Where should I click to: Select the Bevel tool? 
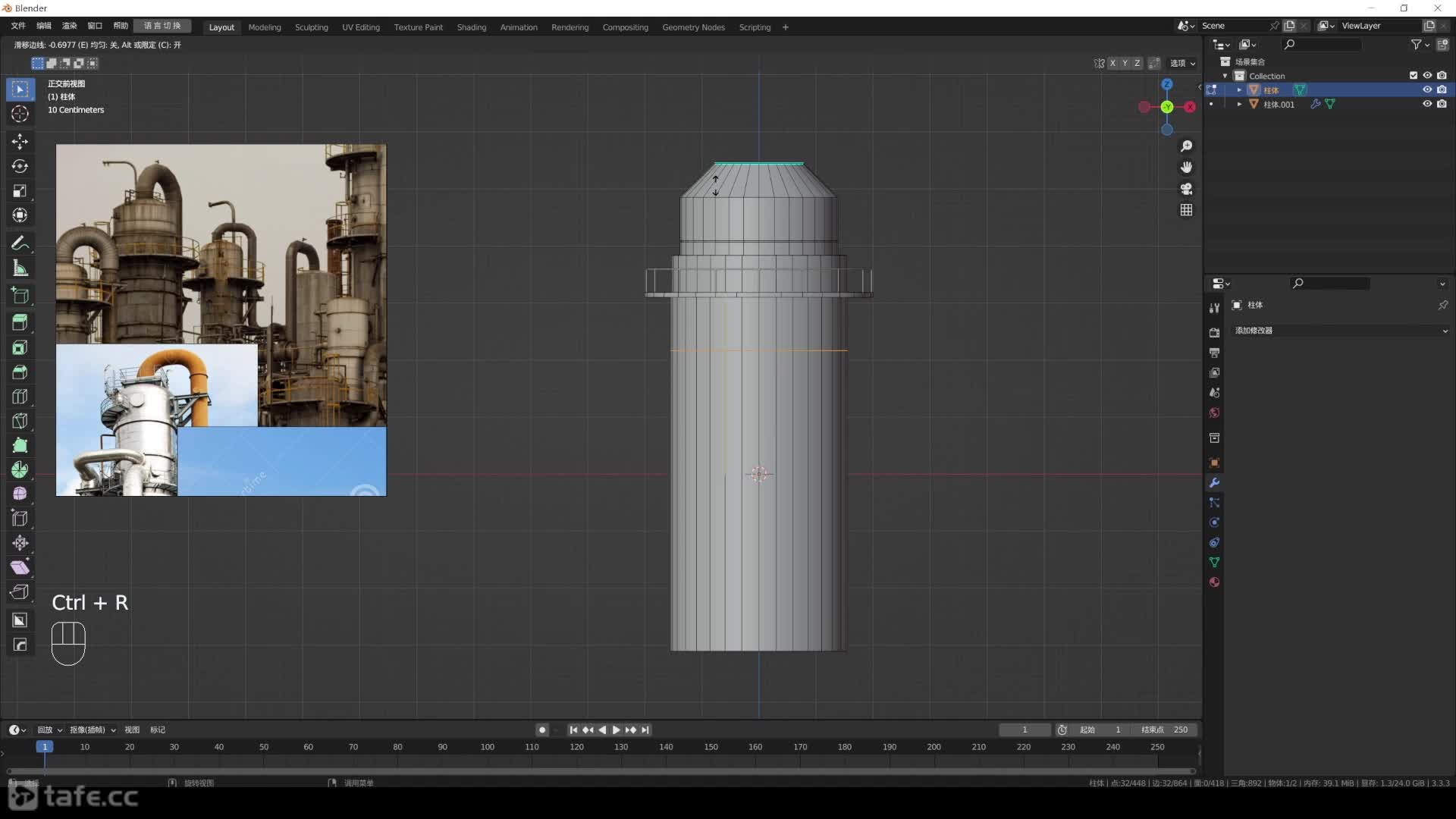point(20,372)
